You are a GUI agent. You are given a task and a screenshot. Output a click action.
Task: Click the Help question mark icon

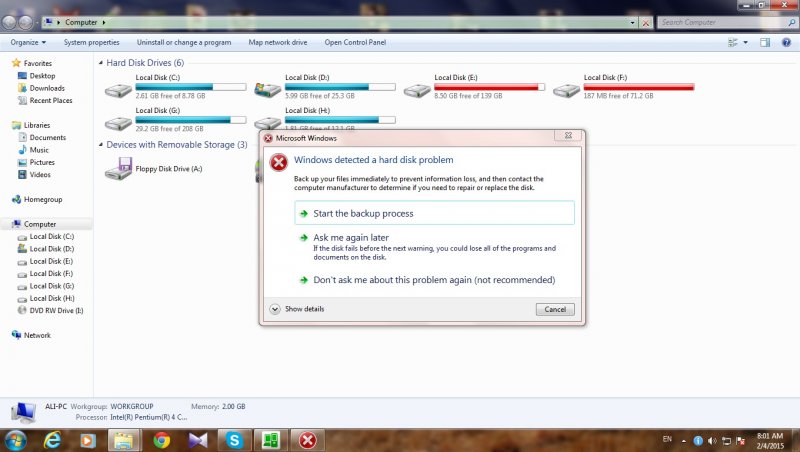pos(786,42)
